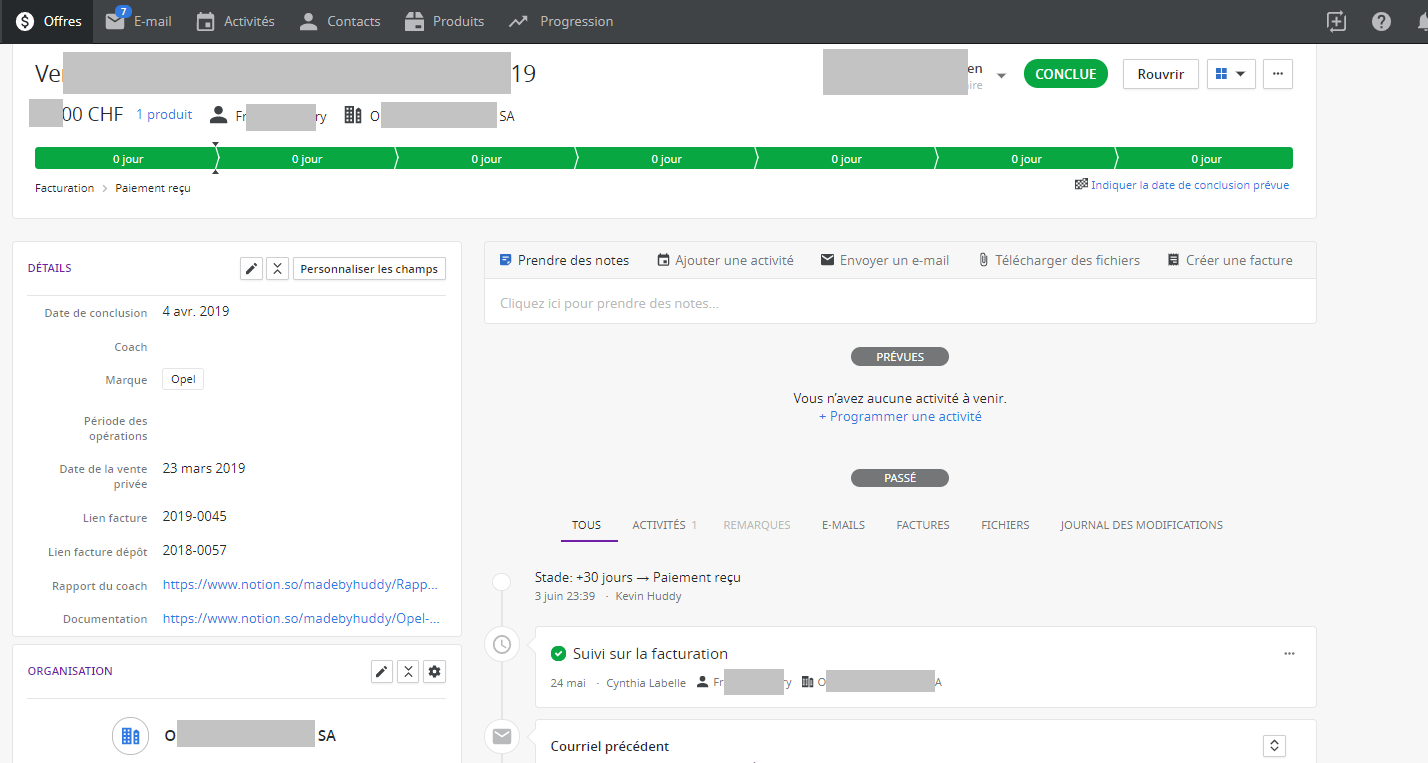Select Envoyer un e-mail tab
The image size is (1428, 763).
(x=885, y=260)
